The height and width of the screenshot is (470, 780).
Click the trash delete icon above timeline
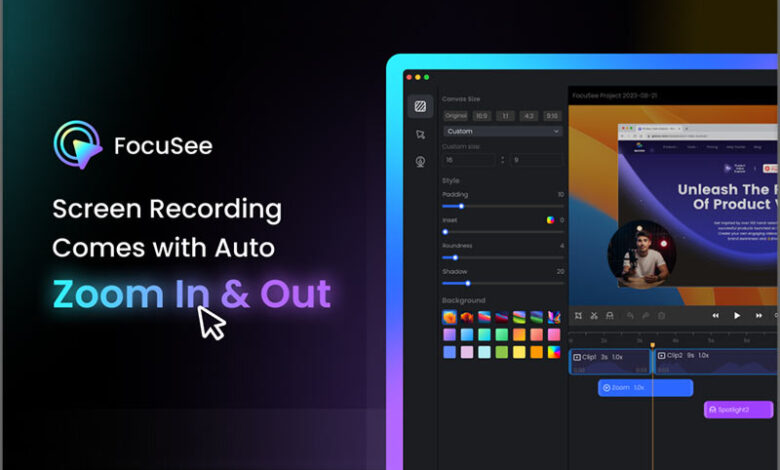(x=662, y=316)
